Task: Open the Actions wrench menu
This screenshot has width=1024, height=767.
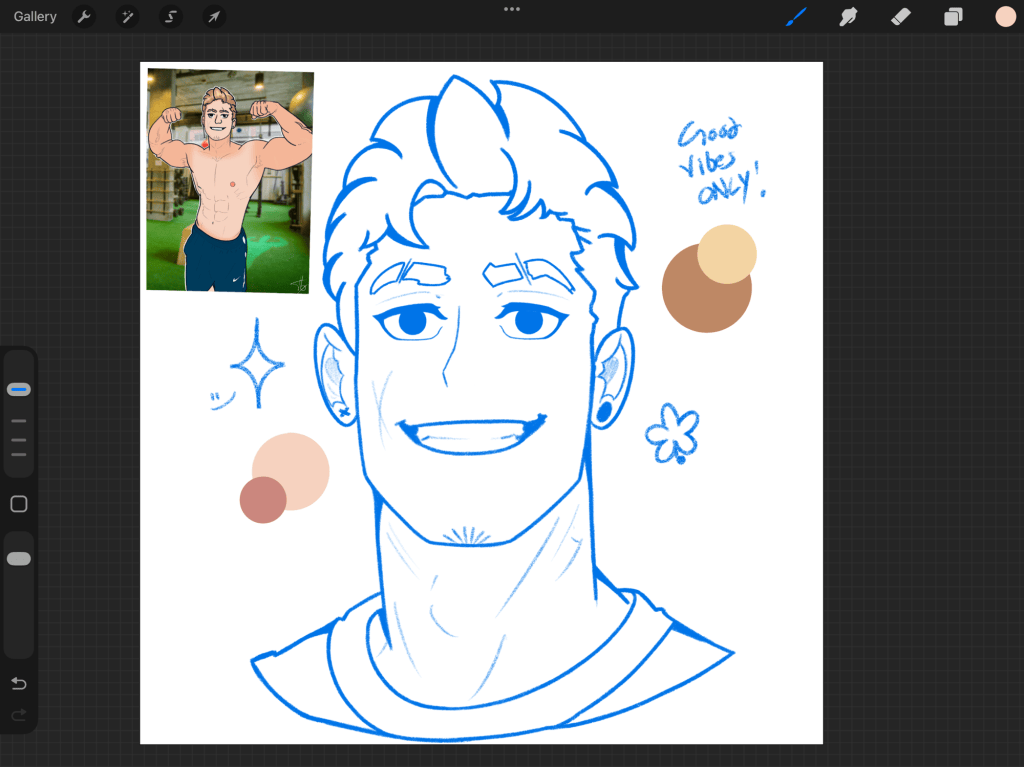Action: click(x=84, y=16)
